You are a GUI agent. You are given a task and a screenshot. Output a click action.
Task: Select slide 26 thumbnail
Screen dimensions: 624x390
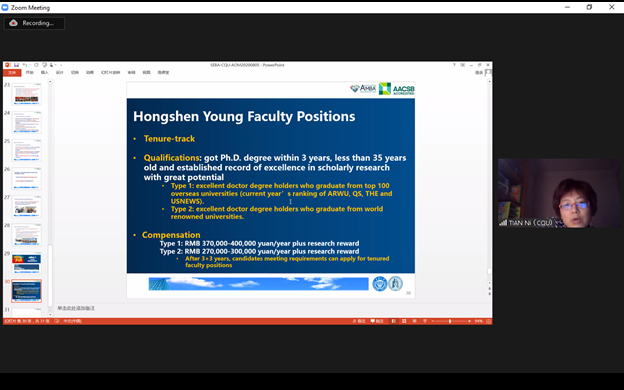26,178
